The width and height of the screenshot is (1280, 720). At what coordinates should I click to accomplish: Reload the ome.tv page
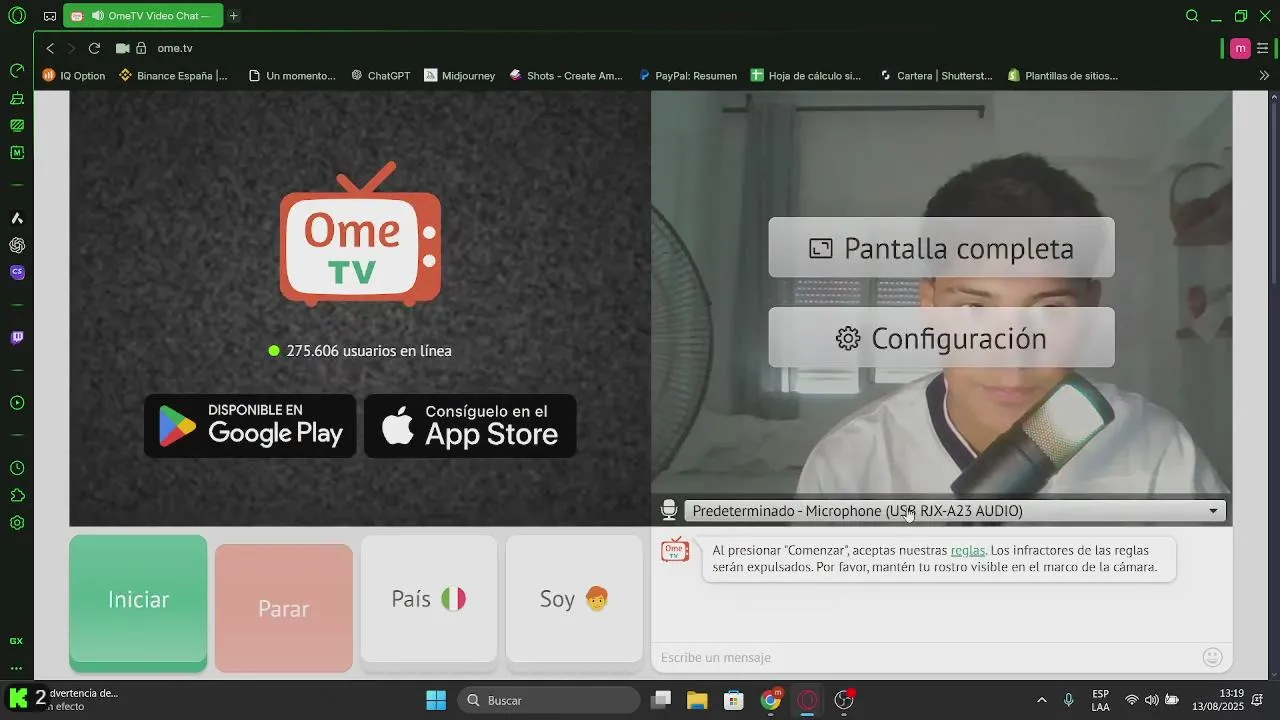coord(94,48)
